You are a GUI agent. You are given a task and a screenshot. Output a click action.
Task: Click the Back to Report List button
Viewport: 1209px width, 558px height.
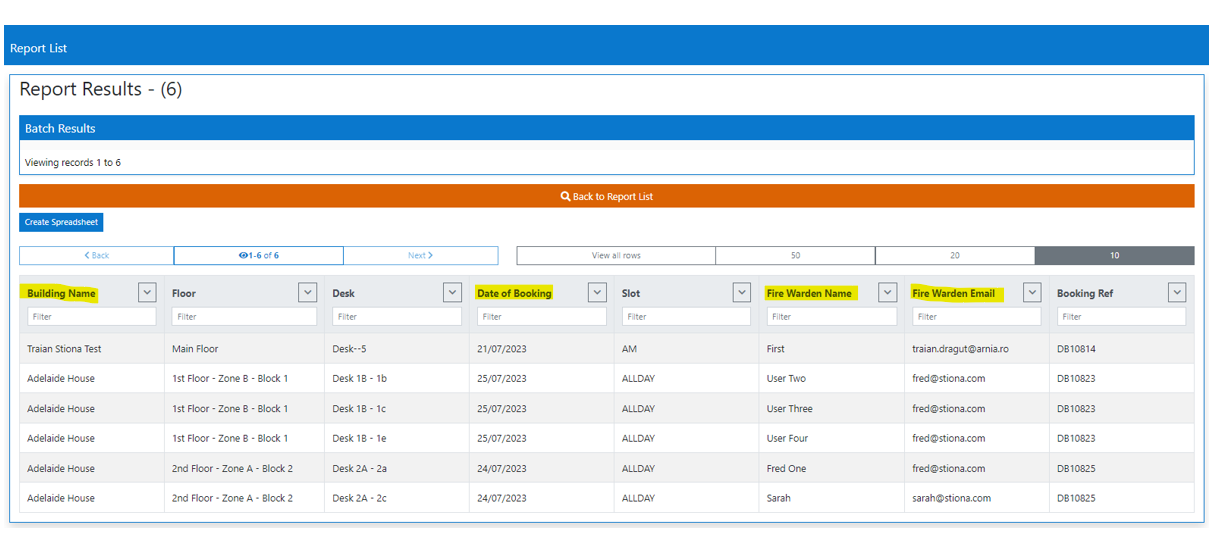pyautogui.click(x=606, y=196)
